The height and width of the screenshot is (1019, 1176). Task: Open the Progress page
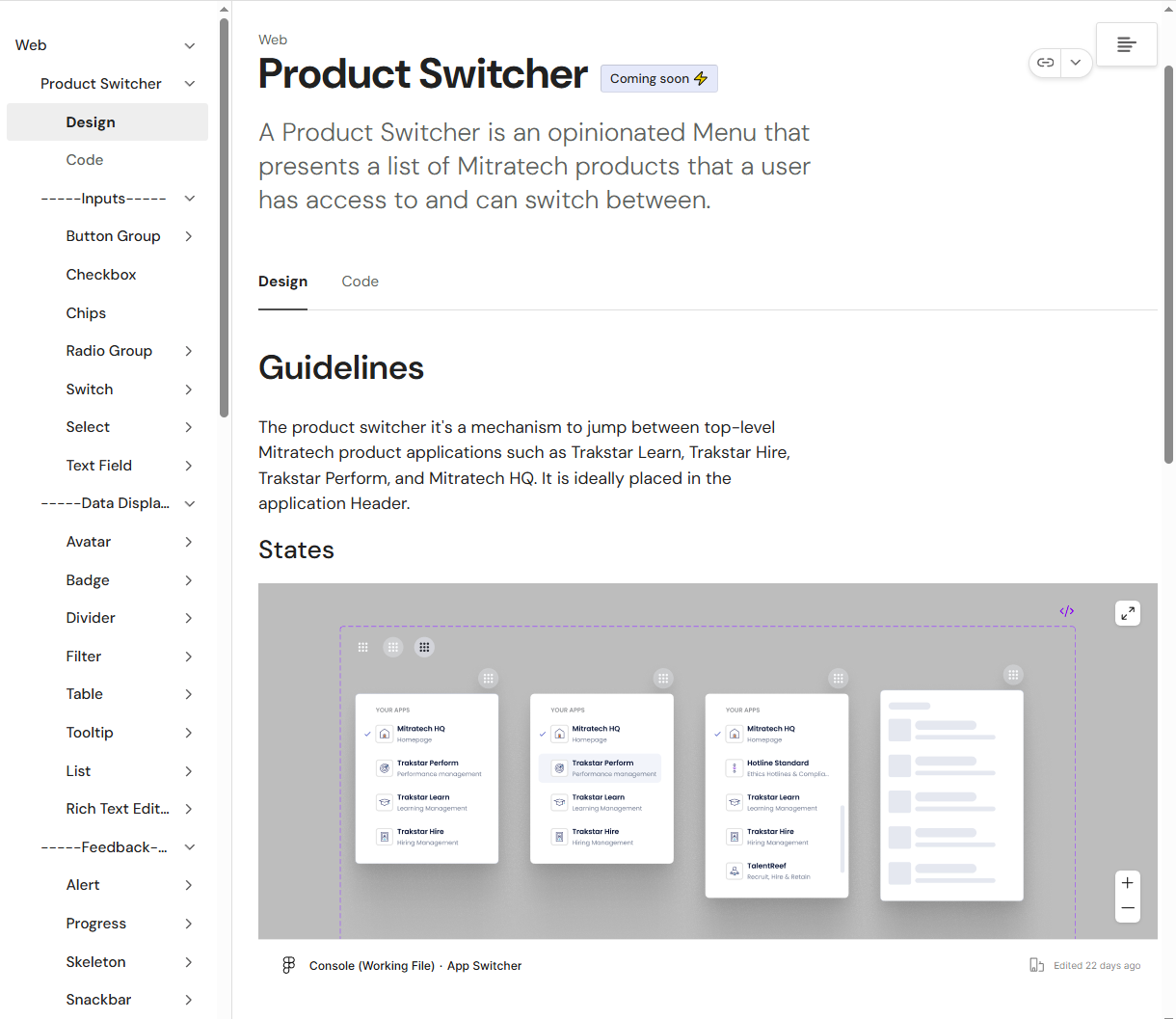click(96, 924)
